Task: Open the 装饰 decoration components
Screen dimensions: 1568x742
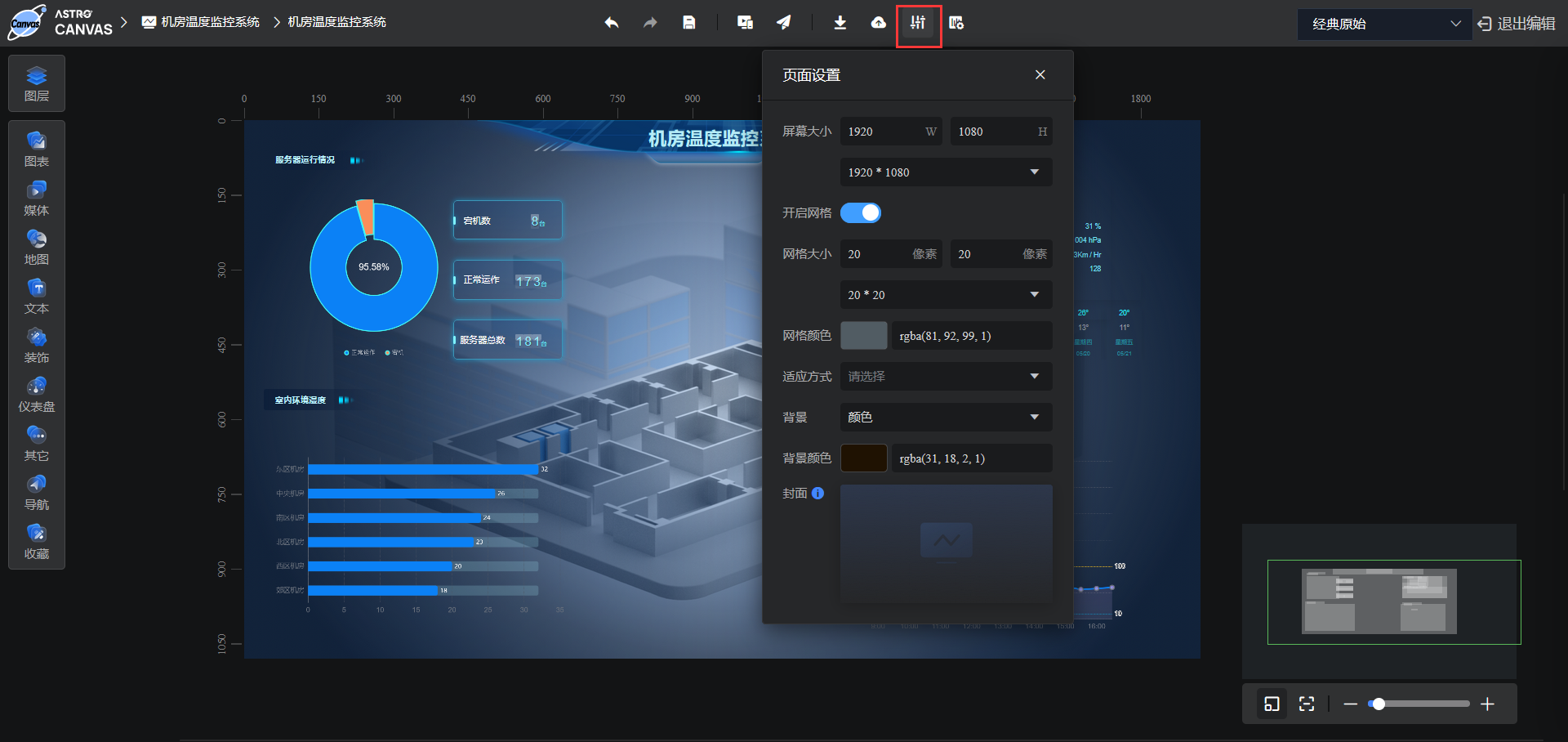Action: (x=37, y=346)
